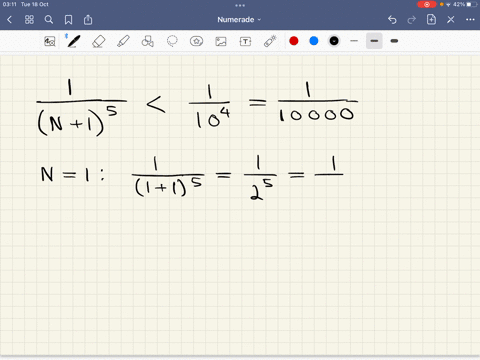Select the Eraser tool
Screen dimensions: 480x360
click(98, 41)
